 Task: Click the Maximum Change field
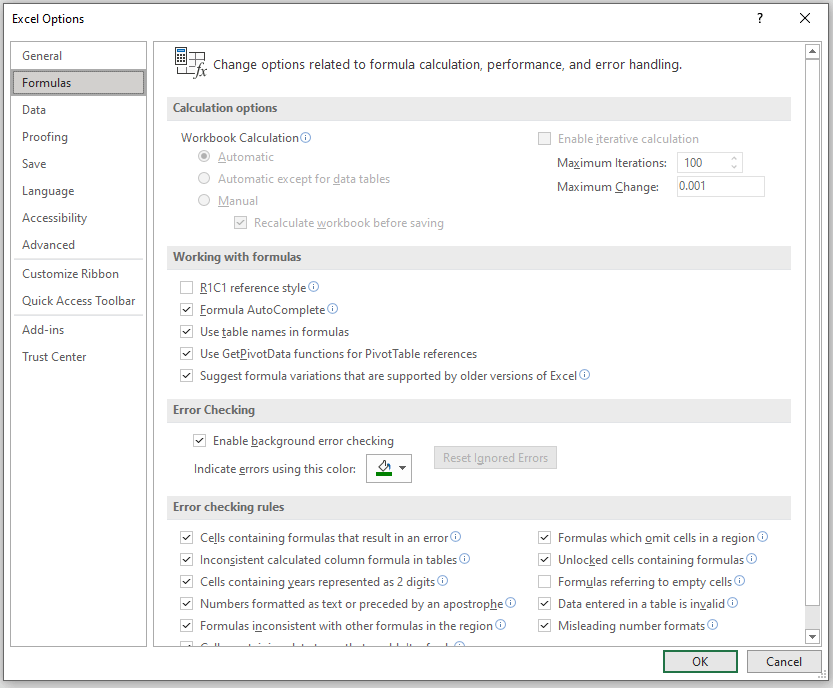tap(720, 186)
